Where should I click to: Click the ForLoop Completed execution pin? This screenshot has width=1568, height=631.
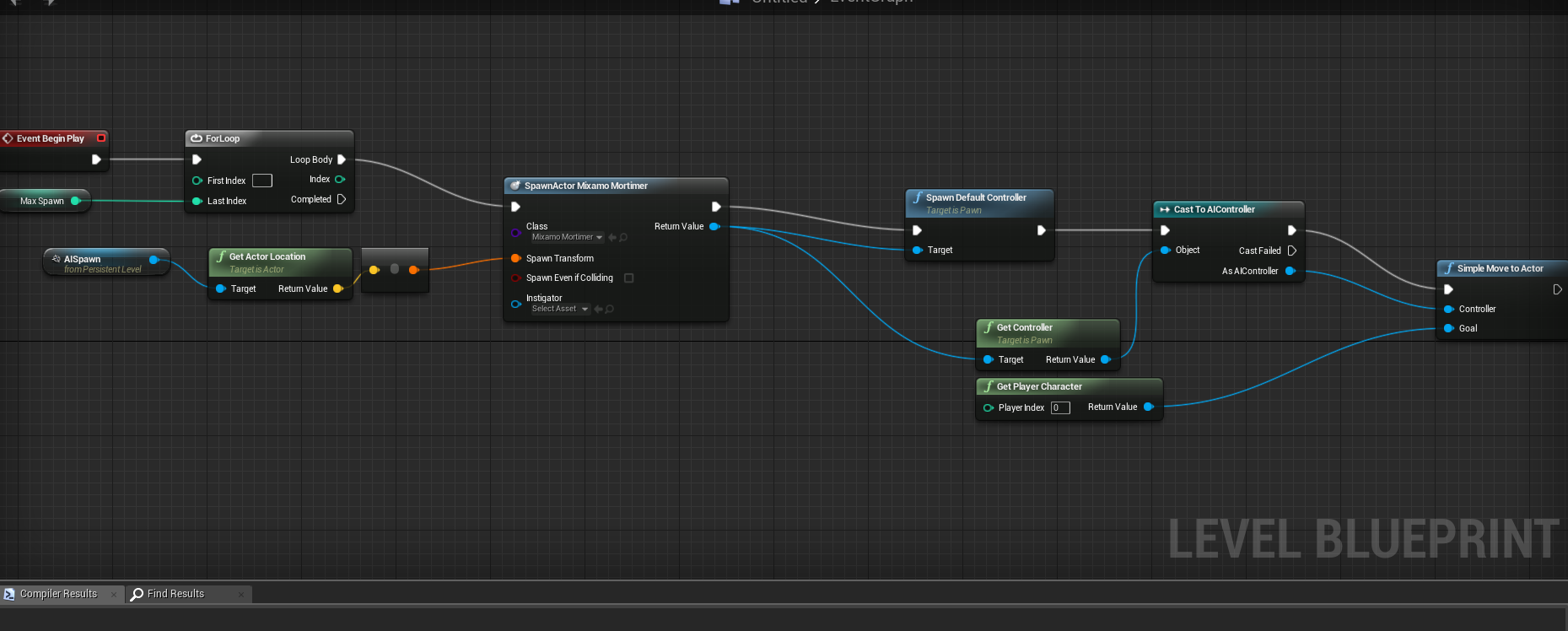[342, 199]
